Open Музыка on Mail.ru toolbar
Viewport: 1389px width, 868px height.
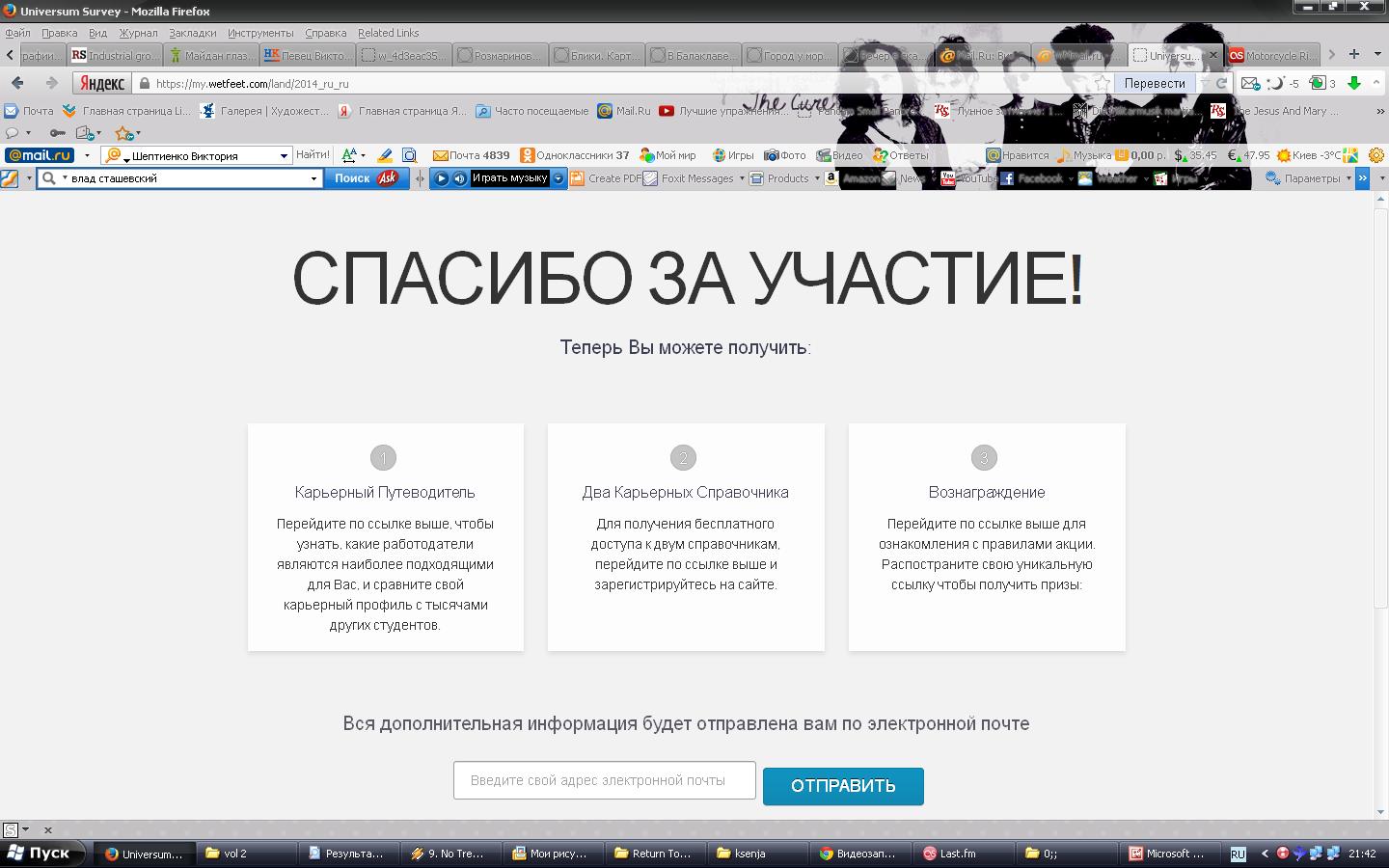tap(1084, 155)
